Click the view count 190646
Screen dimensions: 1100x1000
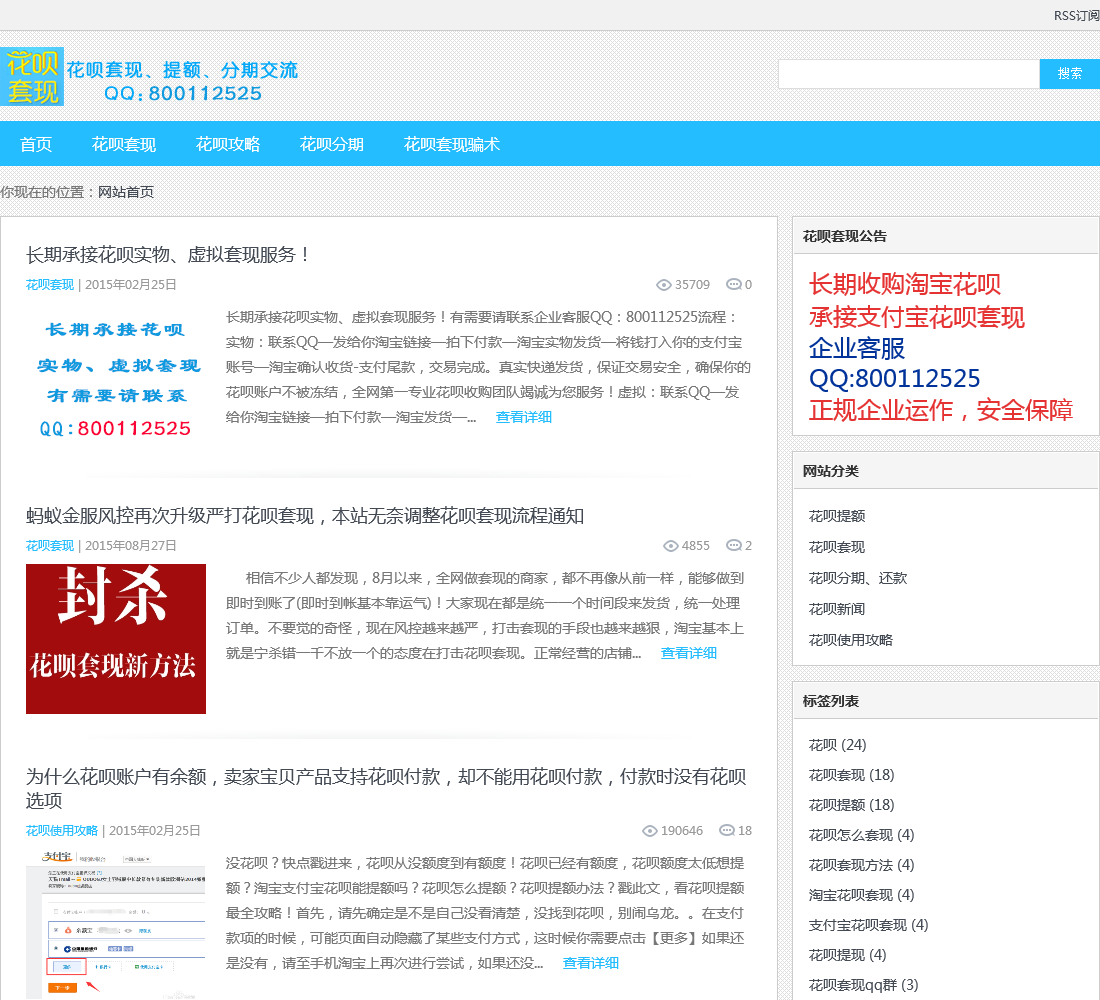pyautogui.click(x=681, y=831)
